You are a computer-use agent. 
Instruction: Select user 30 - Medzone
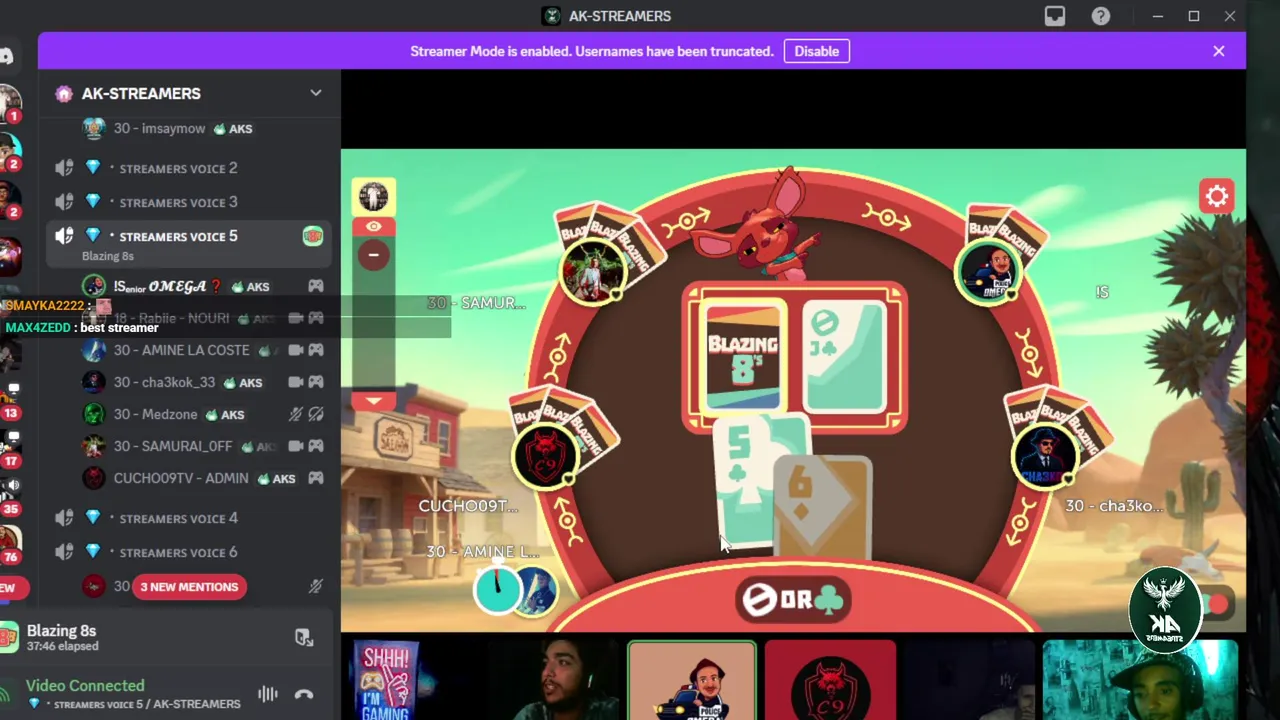coord(155,414)
